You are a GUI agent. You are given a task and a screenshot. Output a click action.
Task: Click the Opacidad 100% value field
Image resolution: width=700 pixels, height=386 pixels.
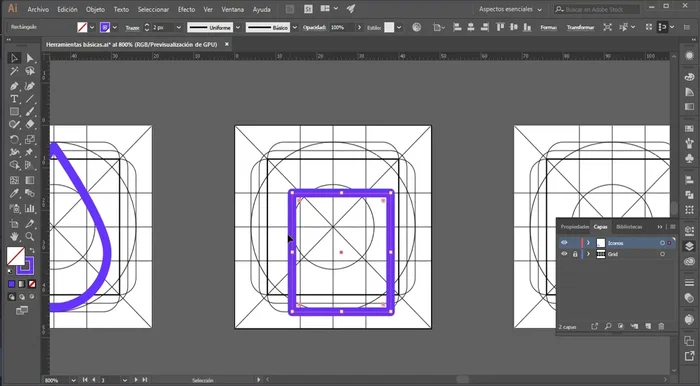(342, 27)
